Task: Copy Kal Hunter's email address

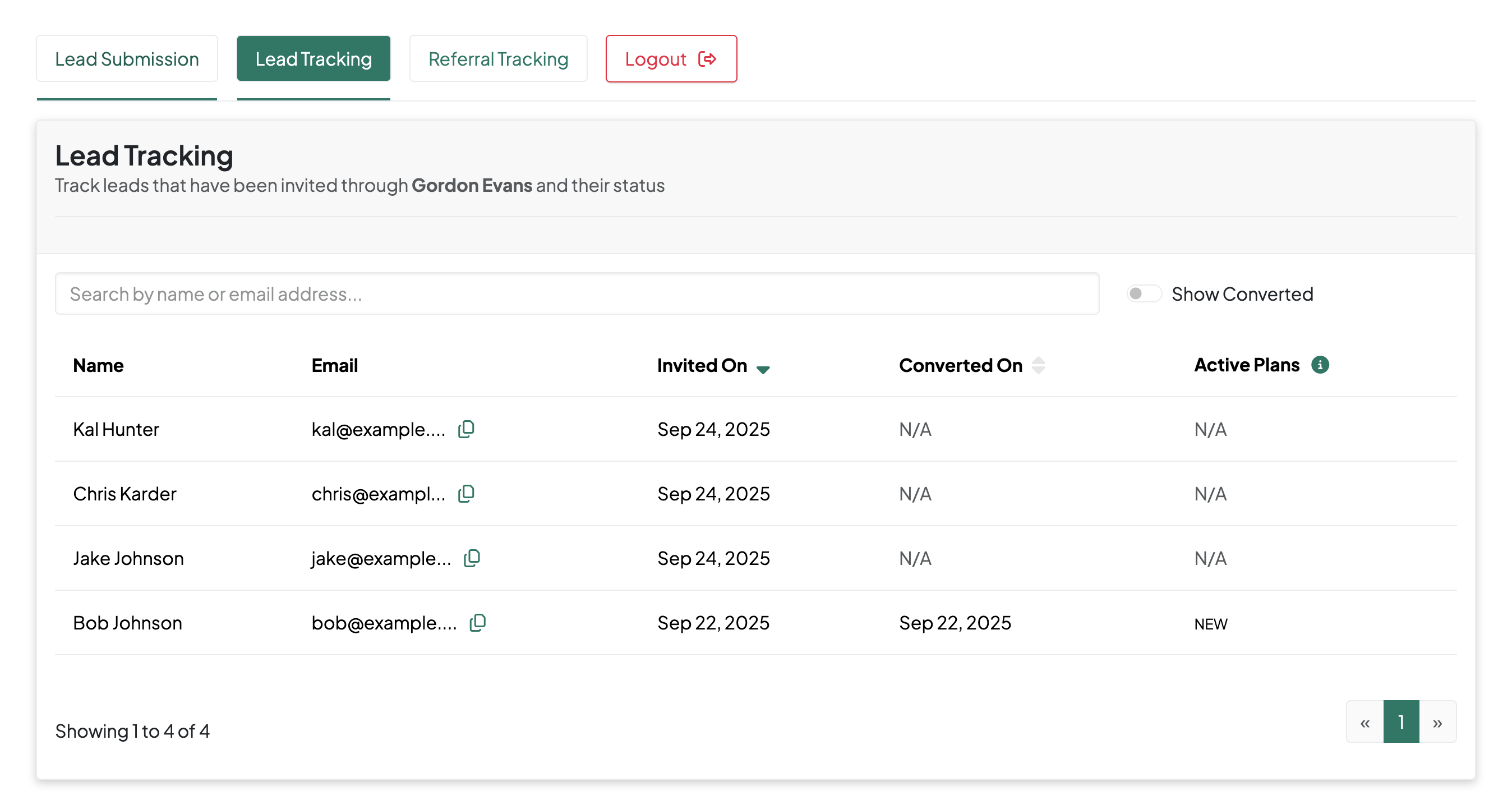Action: pyautogui.click(x=466, y=429)
